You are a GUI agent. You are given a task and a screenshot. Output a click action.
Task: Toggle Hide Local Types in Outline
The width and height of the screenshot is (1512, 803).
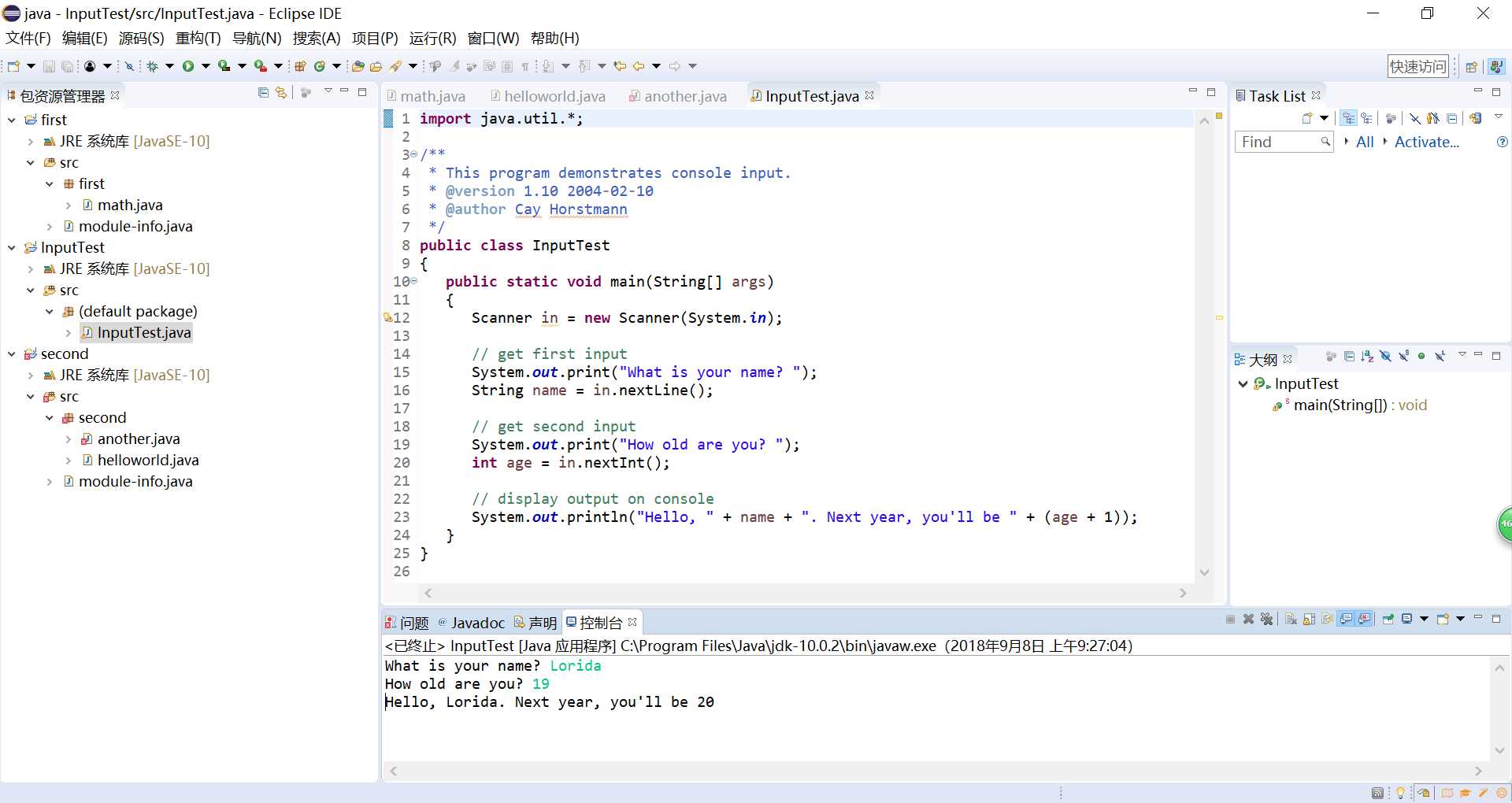point(1440,357)
